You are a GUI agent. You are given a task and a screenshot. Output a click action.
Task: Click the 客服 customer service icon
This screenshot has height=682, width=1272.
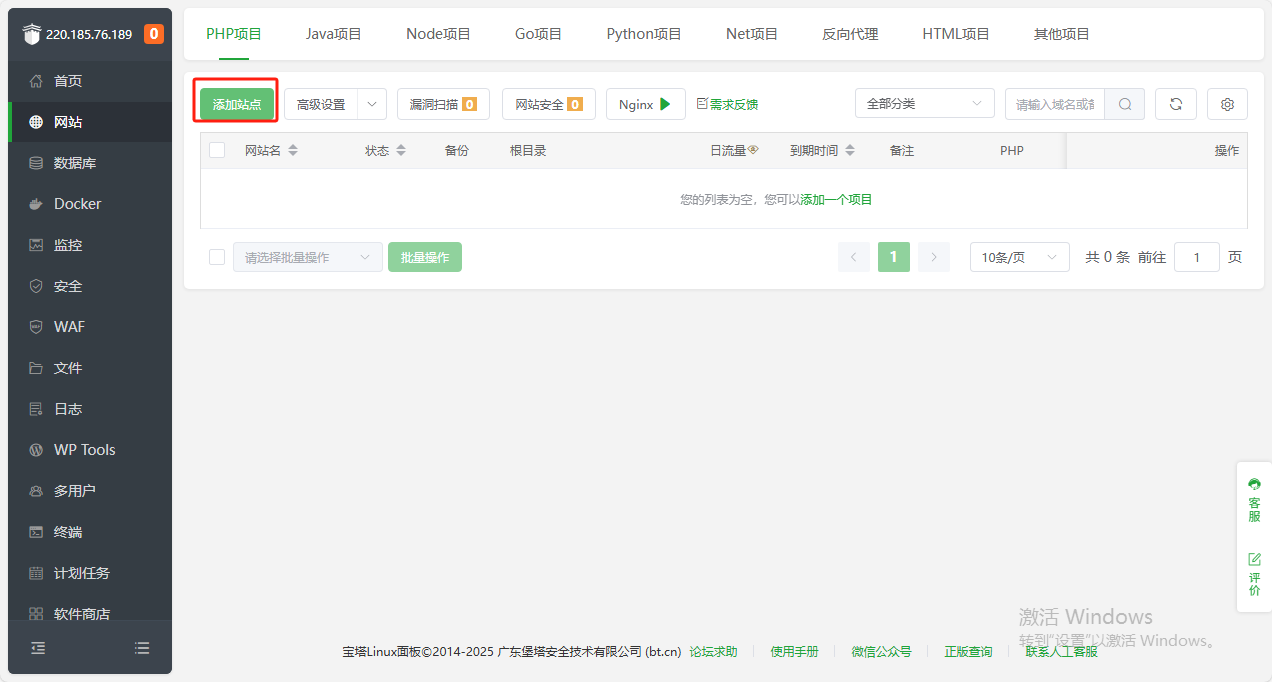1254,485
